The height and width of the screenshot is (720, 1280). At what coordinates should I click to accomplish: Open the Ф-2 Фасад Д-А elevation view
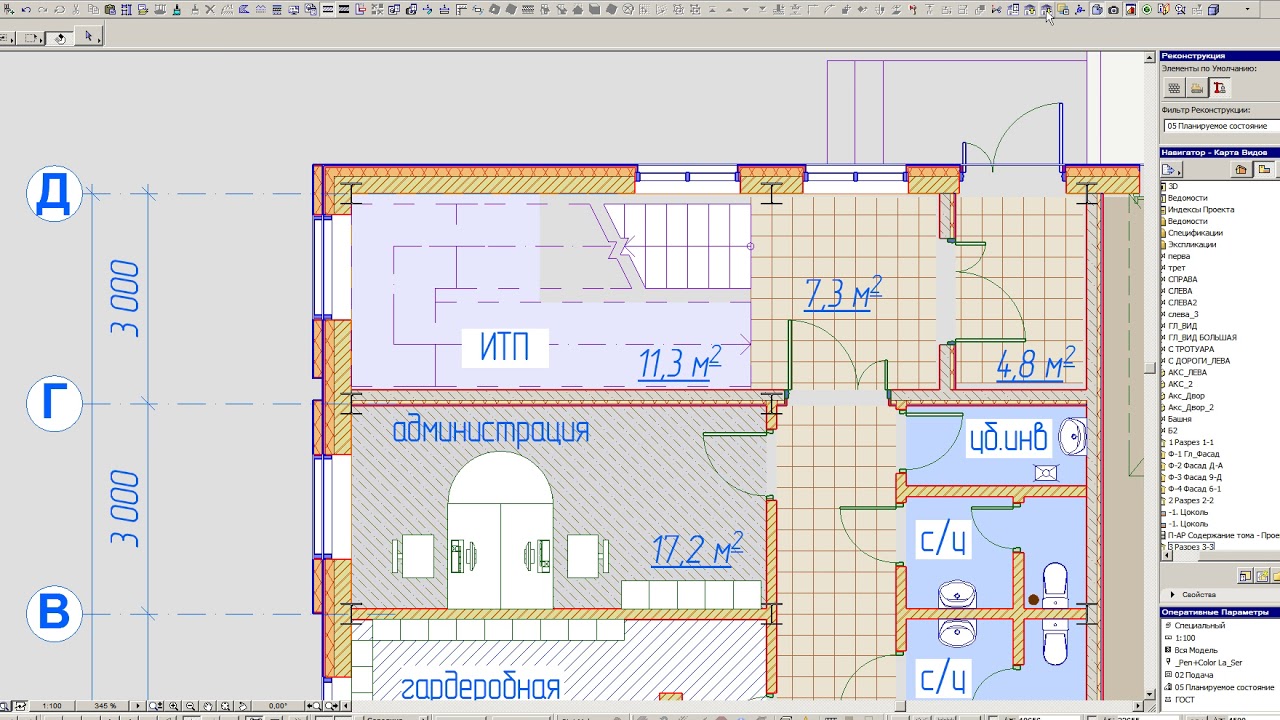coord(1195,465)
